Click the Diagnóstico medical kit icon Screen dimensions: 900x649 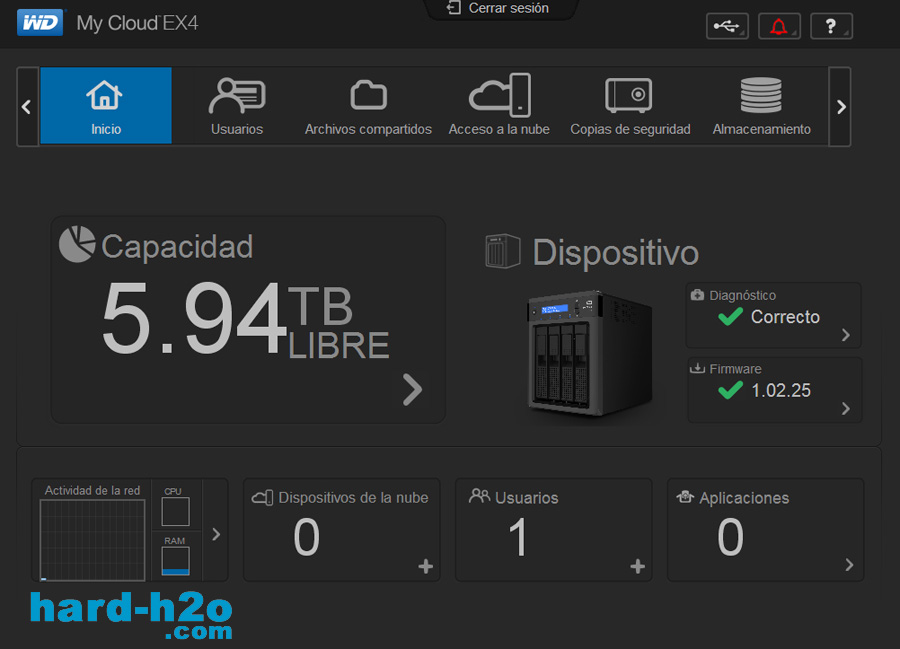click(x=697, y=295)
